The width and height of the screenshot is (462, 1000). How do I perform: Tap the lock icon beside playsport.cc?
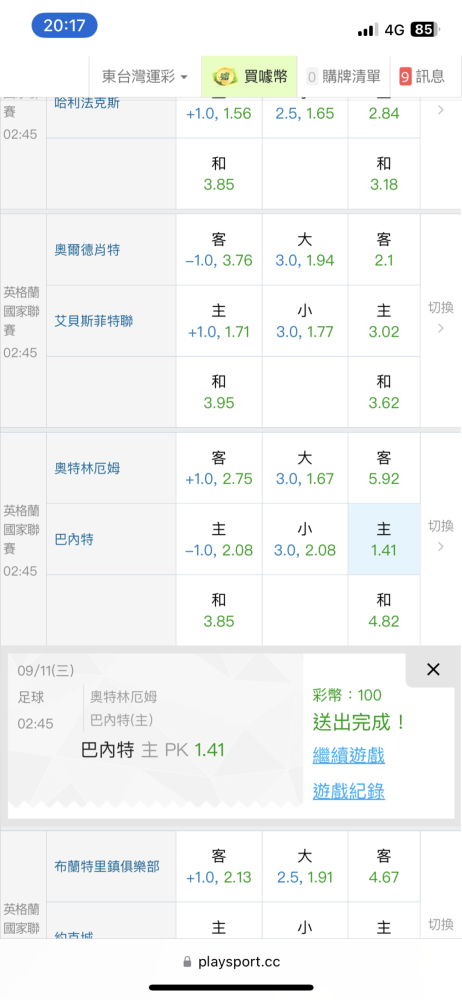point(187,962)
